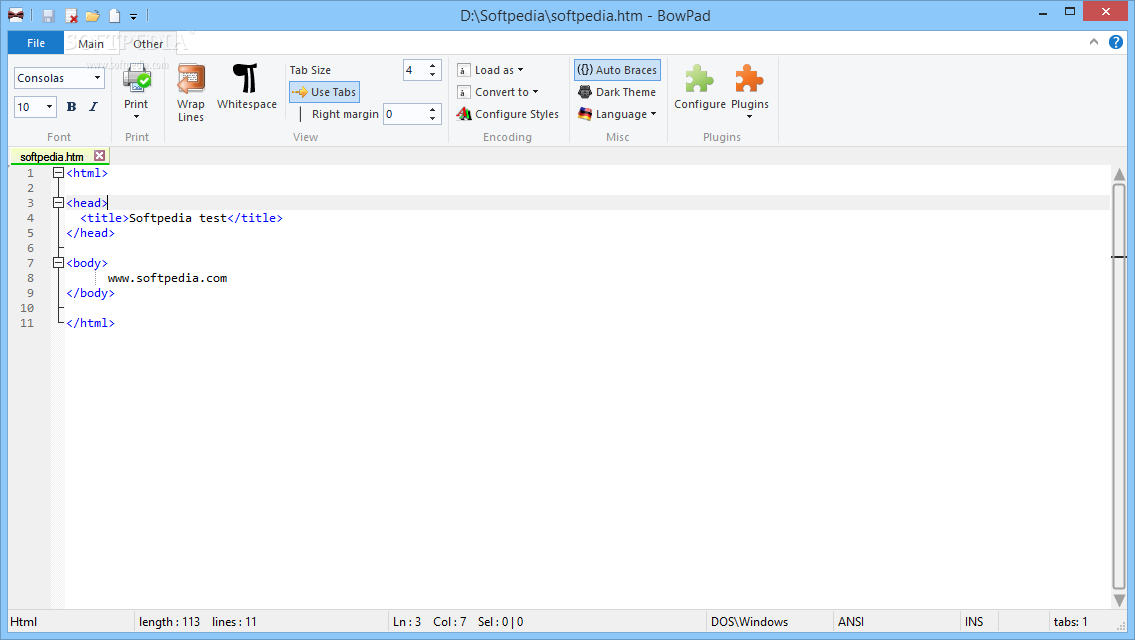Click line number 5 in the margin
The width and height of the screenshot is (1135, 640).
click(x=30, y=233)
